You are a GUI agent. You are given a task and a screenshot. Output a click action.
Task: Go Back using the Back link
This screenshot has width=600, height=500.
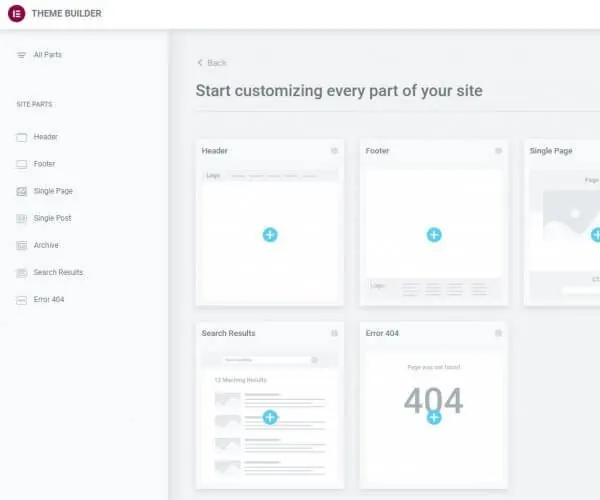pos(217,63)
